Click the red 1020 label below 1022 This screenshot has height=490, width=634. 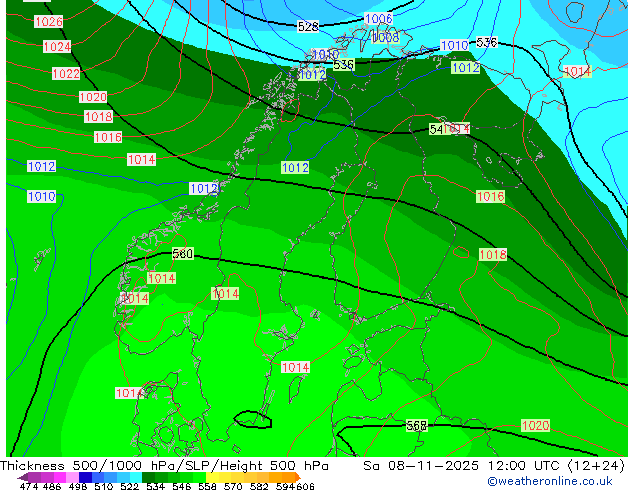point(93,97)
